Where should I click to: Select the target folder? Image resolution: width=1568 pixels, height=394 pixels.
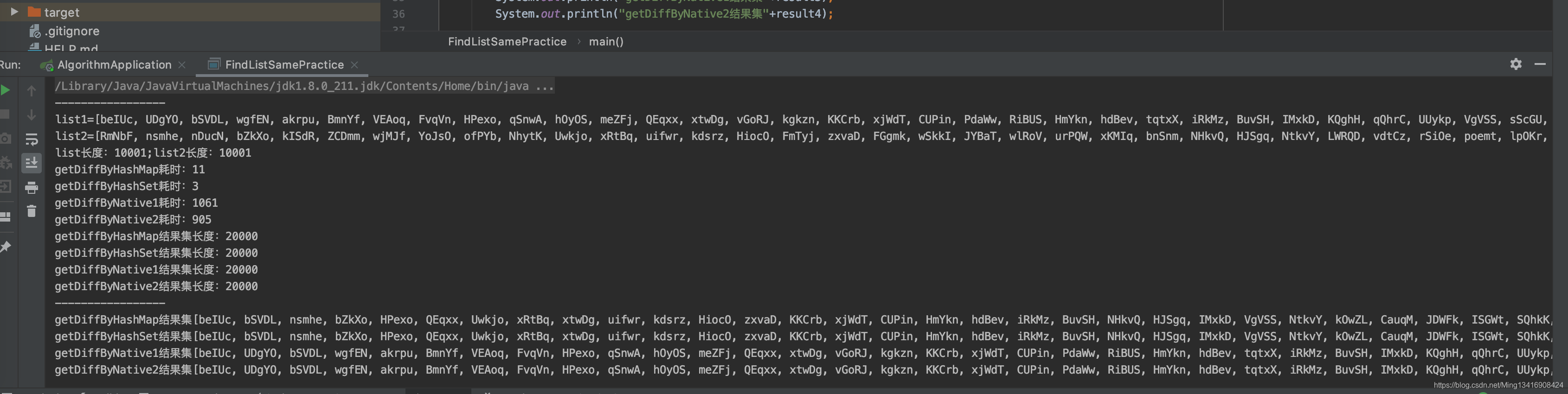point(62,12)
